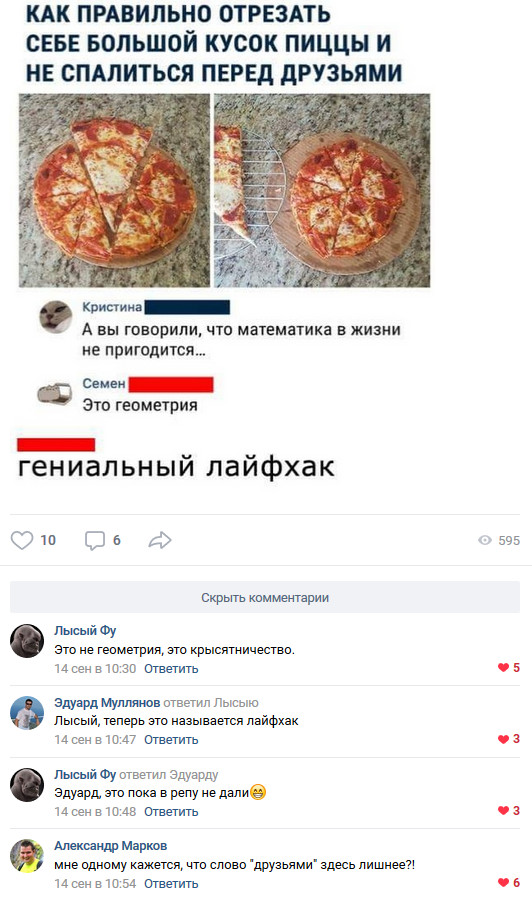Like Лысый Фу's крысятничество comment heart

click(504, 667)
